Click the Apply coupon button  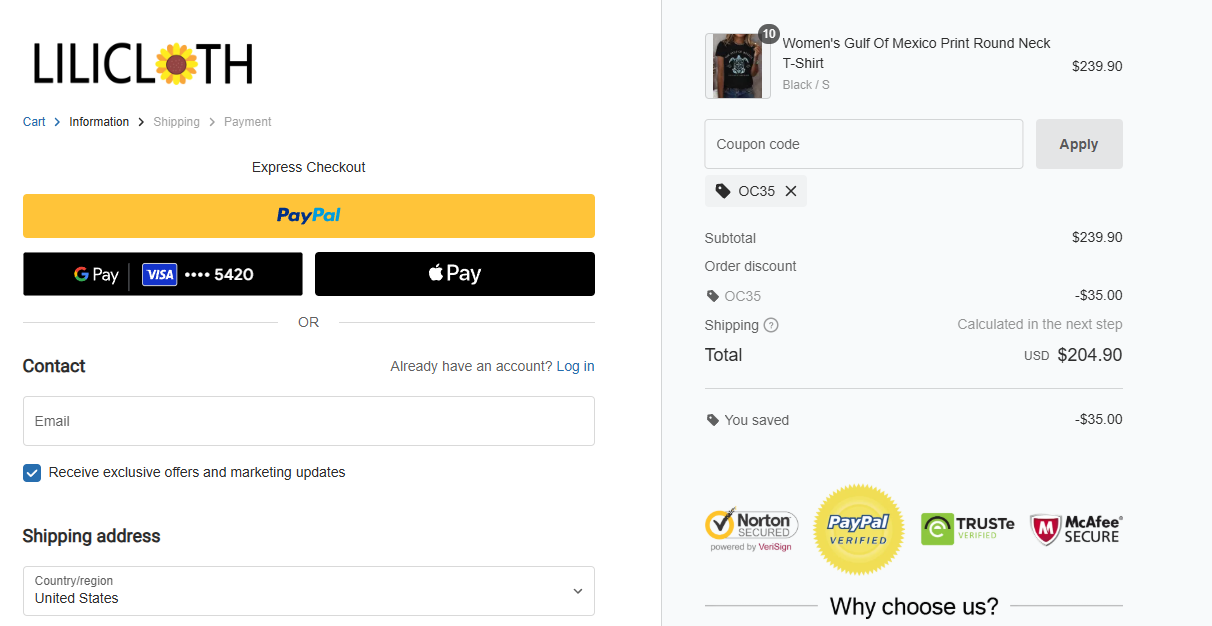pos(1079,144)
